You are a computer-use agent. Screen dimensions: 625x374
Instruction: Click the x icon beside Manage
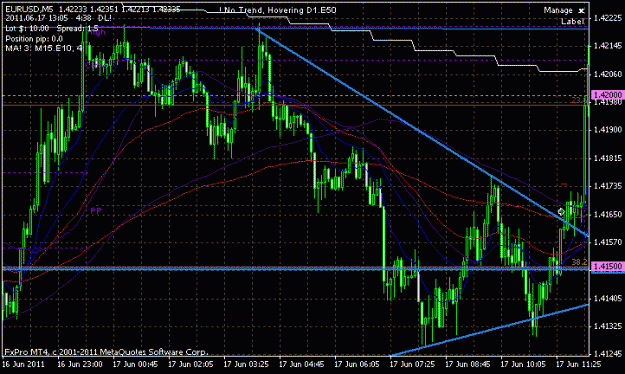coord(581,11)
